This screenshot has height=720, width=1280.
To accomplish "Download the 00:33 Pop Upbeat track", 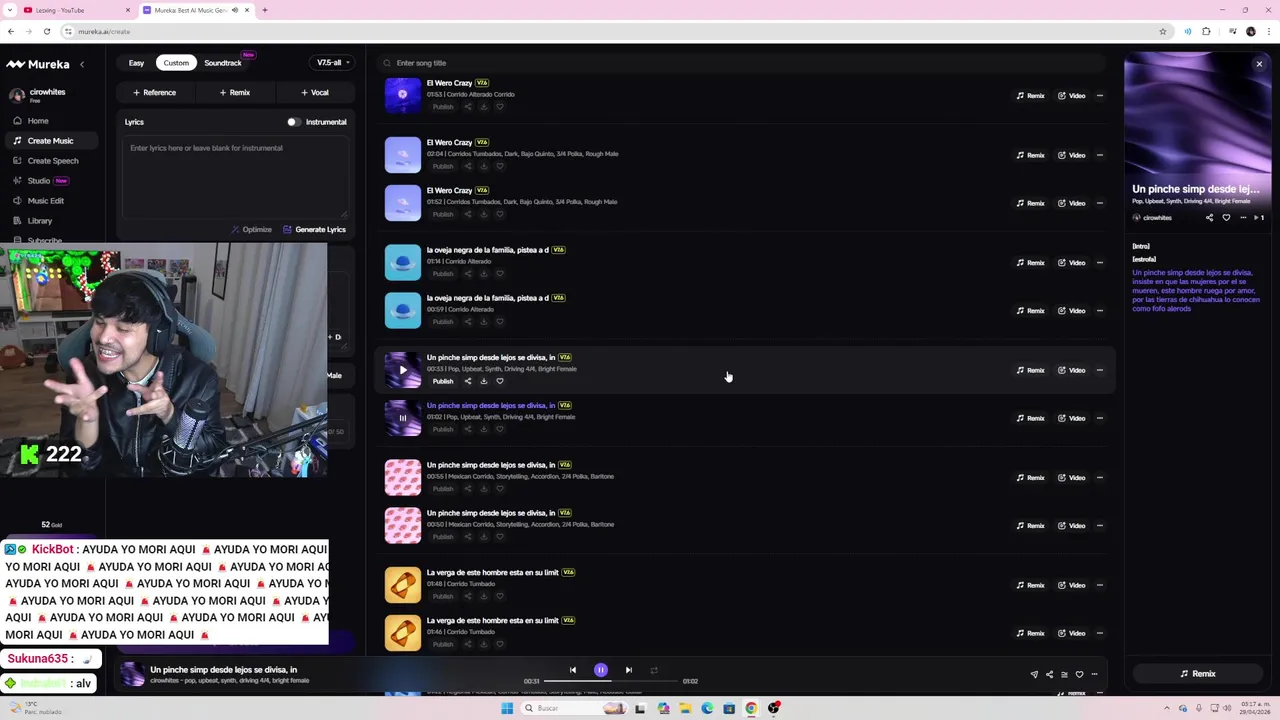I will [x=483, y=381].
